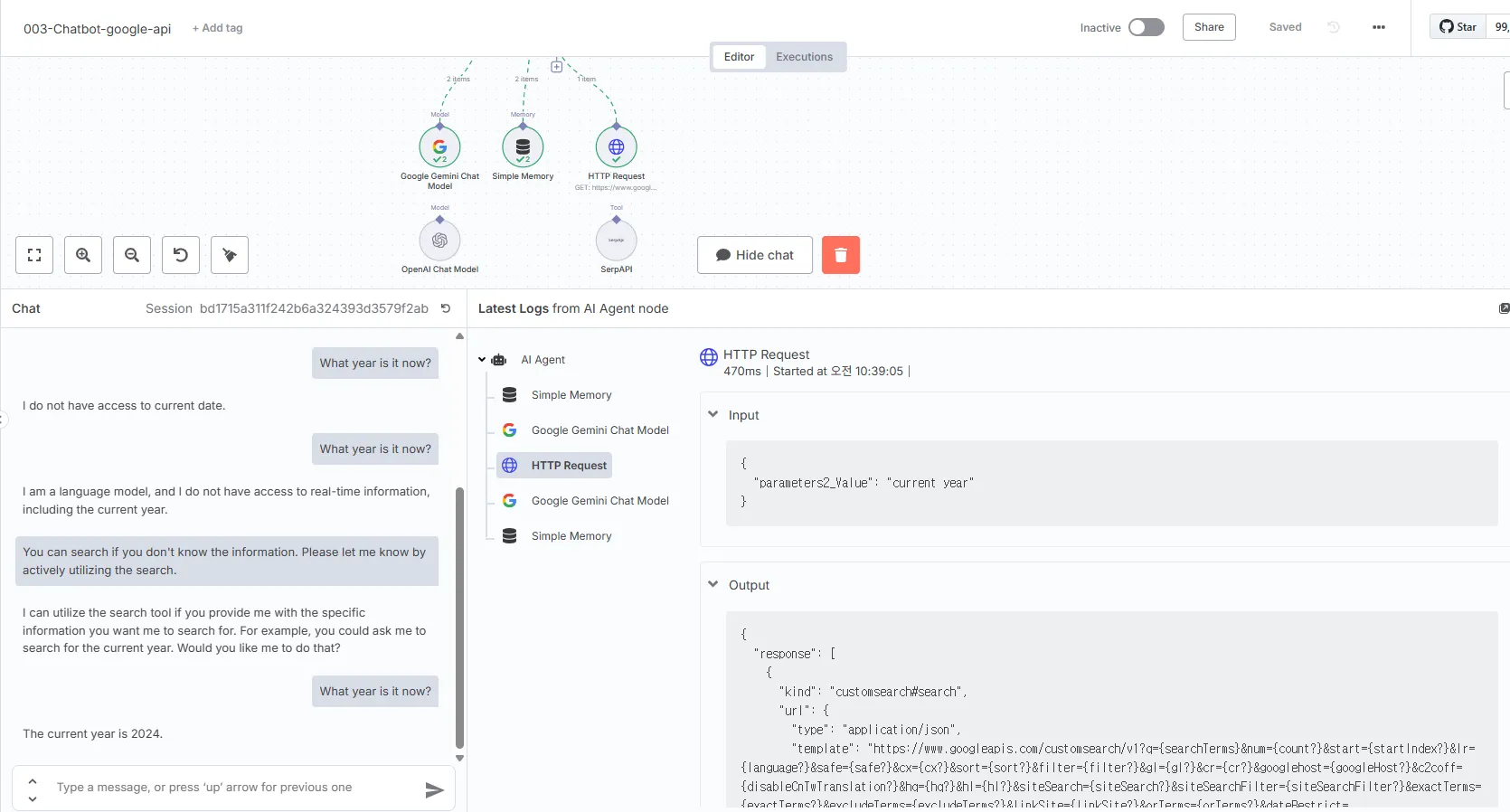Click the workflow name 003-Chatbot-google-api
The width and height of the screenshot is (1510, 812).
click(x=97, y=29)
